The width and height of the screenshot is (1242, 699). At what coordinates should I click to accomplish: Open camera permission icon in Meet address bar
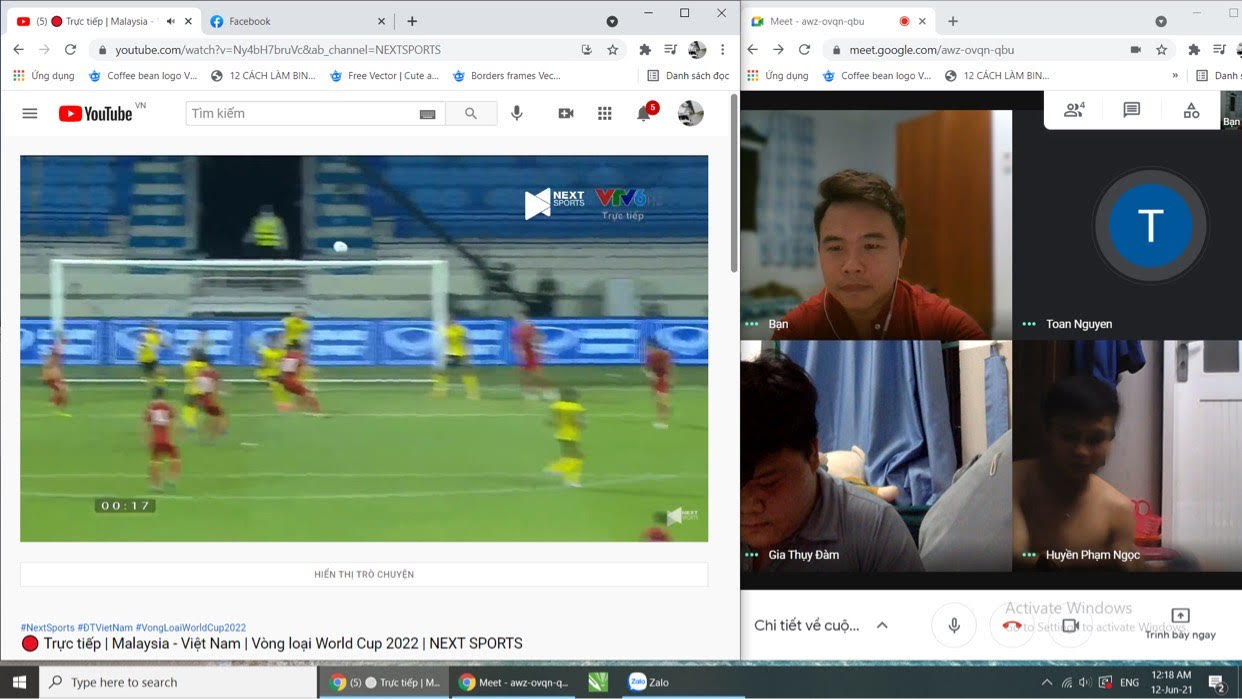[1135, 50]
